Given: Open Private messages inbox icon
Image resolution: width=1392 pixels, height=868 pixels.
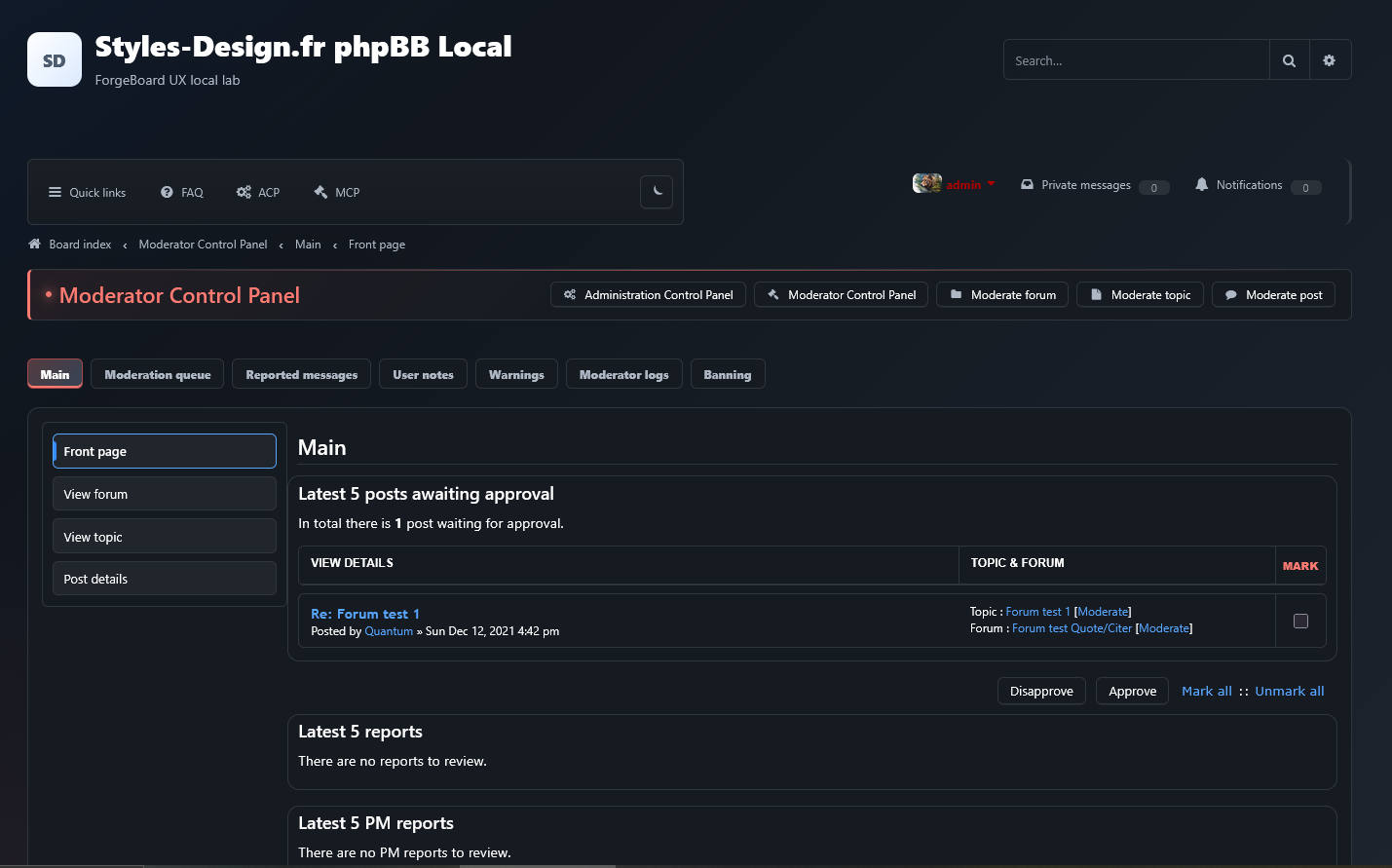Looking at the screenshot, I should pos(1027,184).
